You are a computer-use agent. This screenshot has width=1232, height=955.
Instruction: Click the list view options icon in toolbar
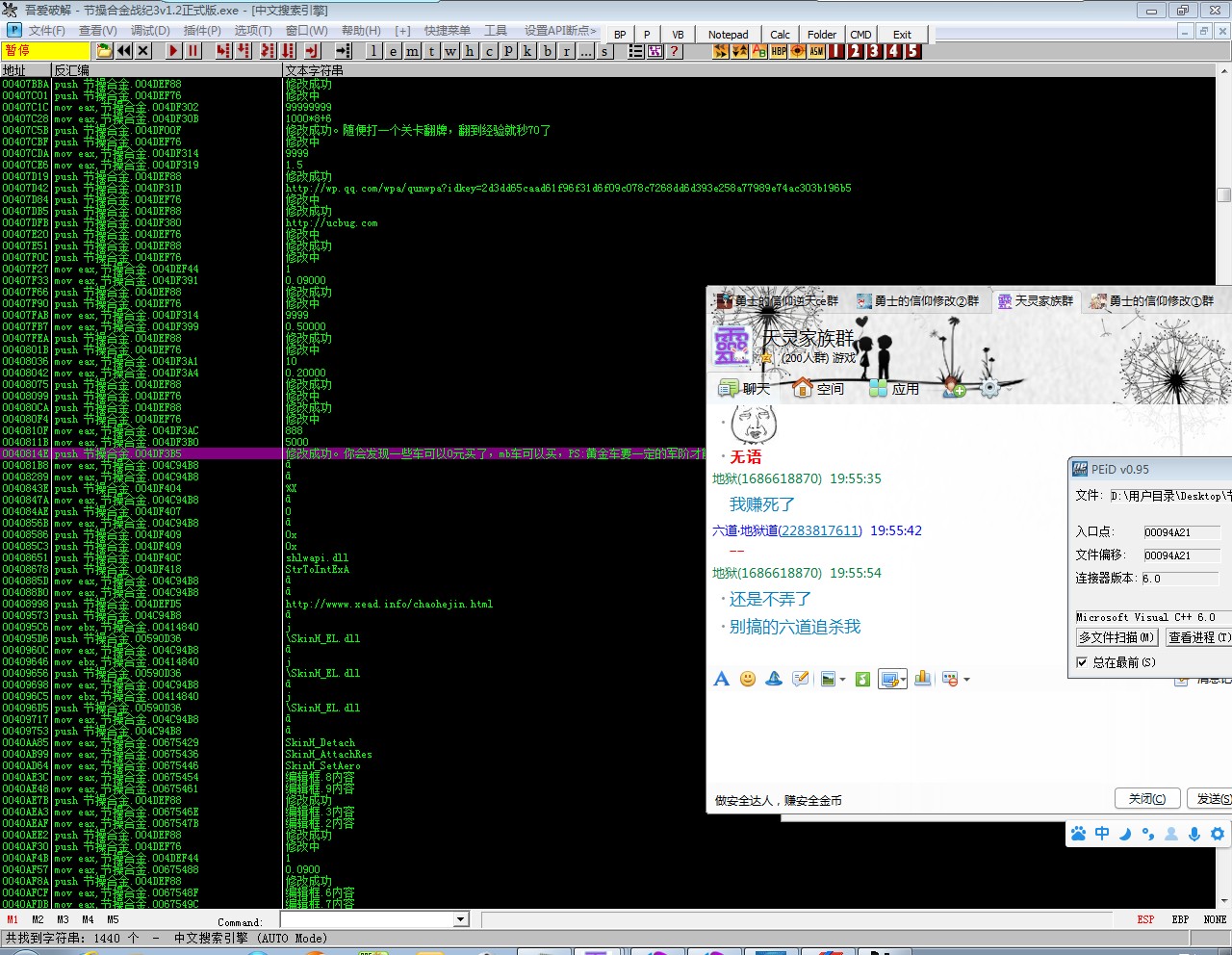[x=636, y=51]
